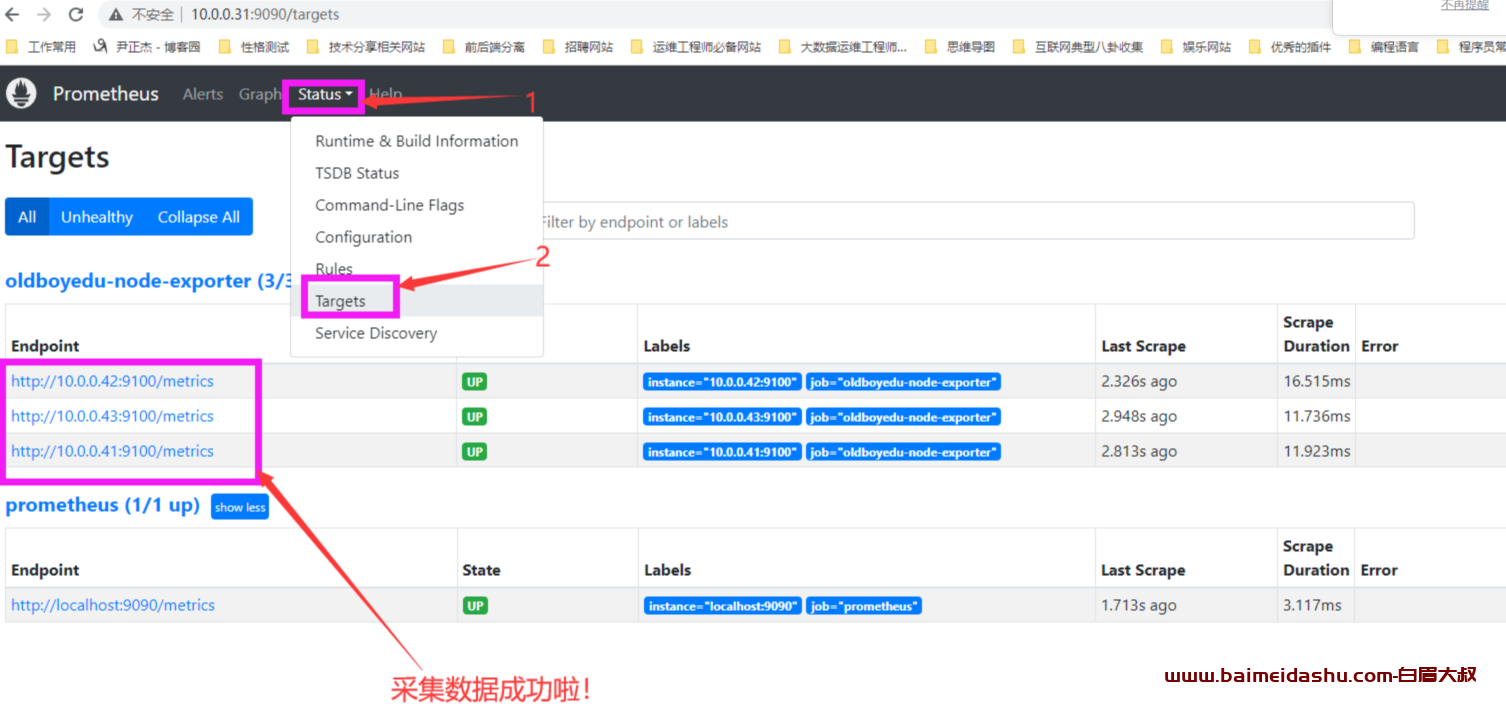1506x712 pixels.
Task: Click the 不再提醒 popup link
Action: [x=1465, y=6]
